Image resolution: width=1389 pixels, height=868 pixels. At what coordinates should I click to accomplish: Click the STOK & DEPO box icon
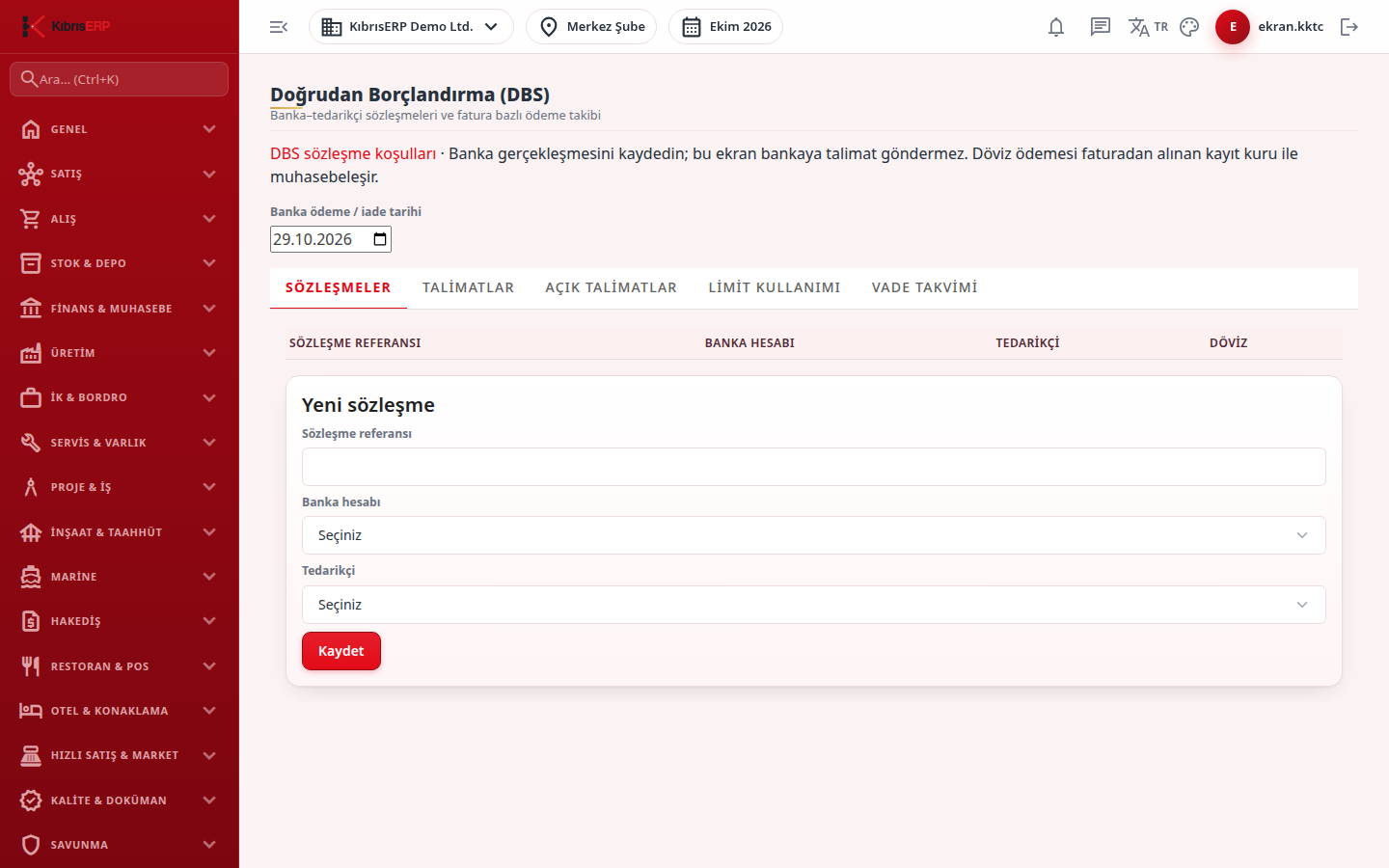(x=31, y=263)
